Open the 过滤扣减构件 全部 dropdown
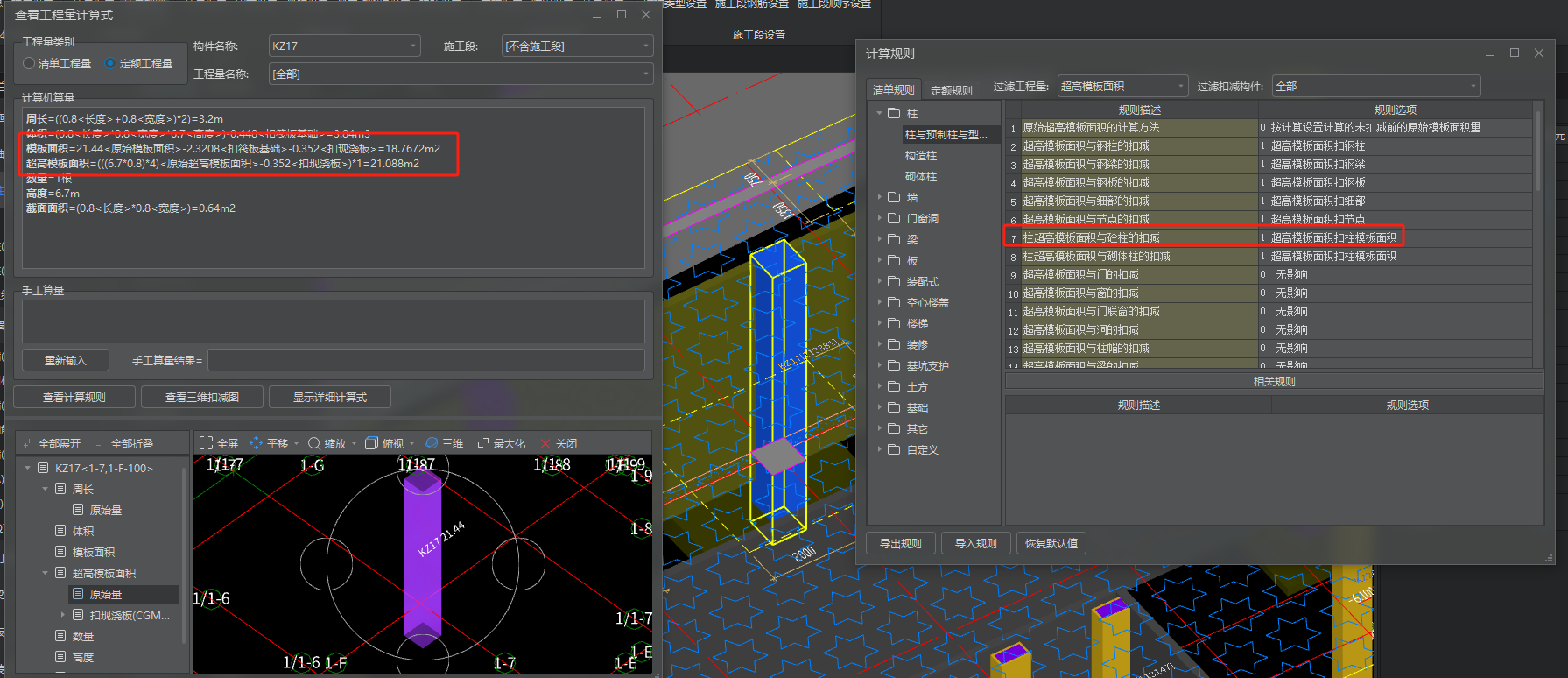 (x=1375, y=86)
